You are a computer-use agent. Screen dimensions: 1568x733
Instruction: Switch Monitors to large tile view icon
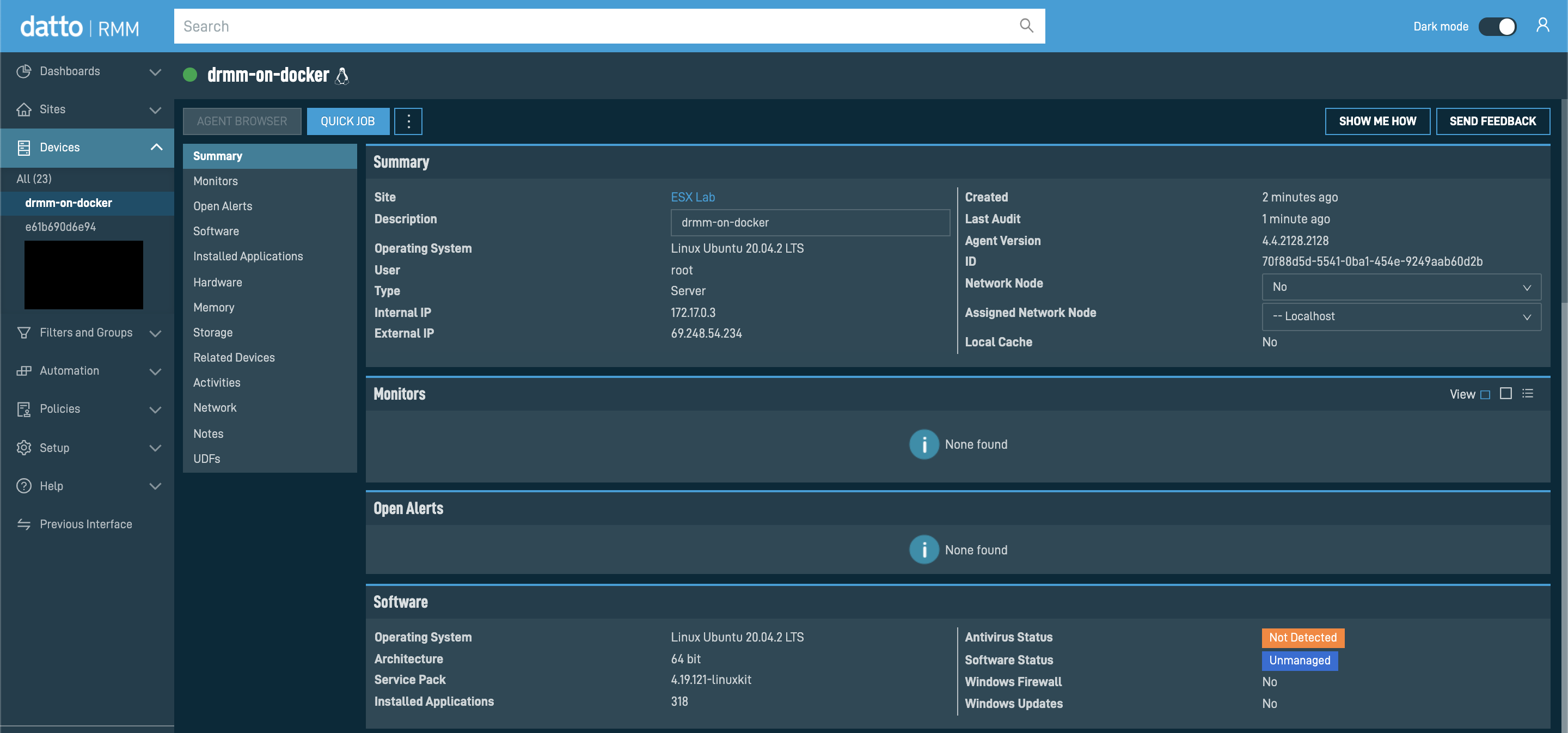[x=1506, y=393]
